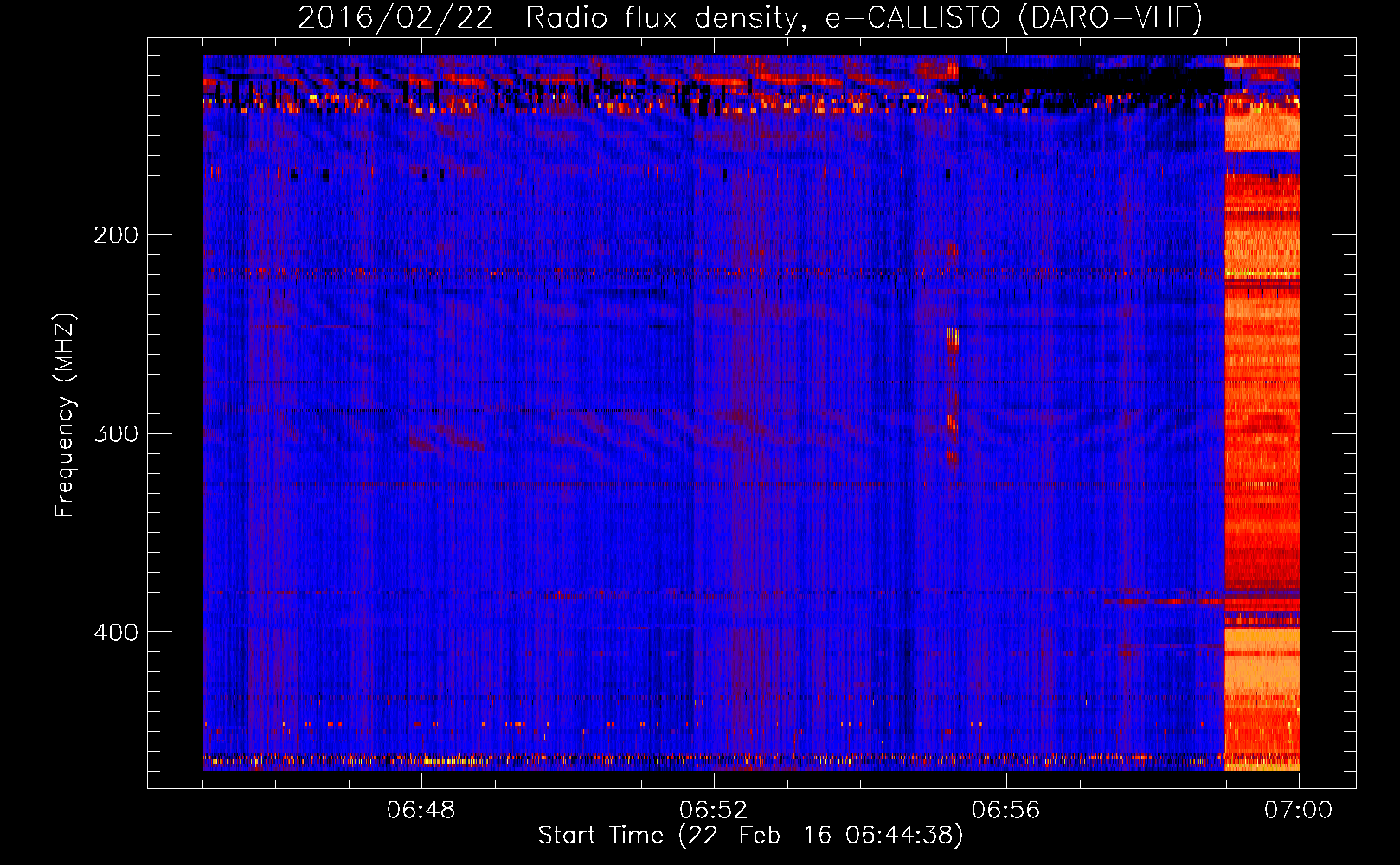Select the '300' frequency axis label
Viewport: 1400px width, 865px height.
tap(116, 433)
